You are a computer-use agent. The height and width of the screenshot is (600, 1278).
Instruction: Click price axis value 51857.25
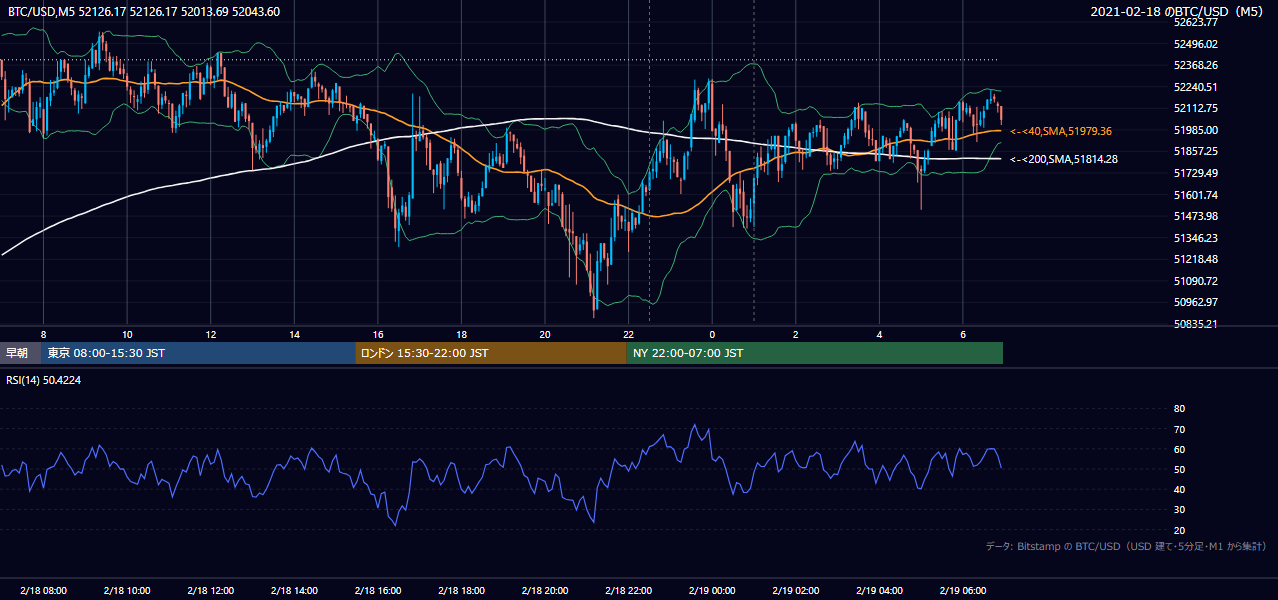tap(1195, 151)
